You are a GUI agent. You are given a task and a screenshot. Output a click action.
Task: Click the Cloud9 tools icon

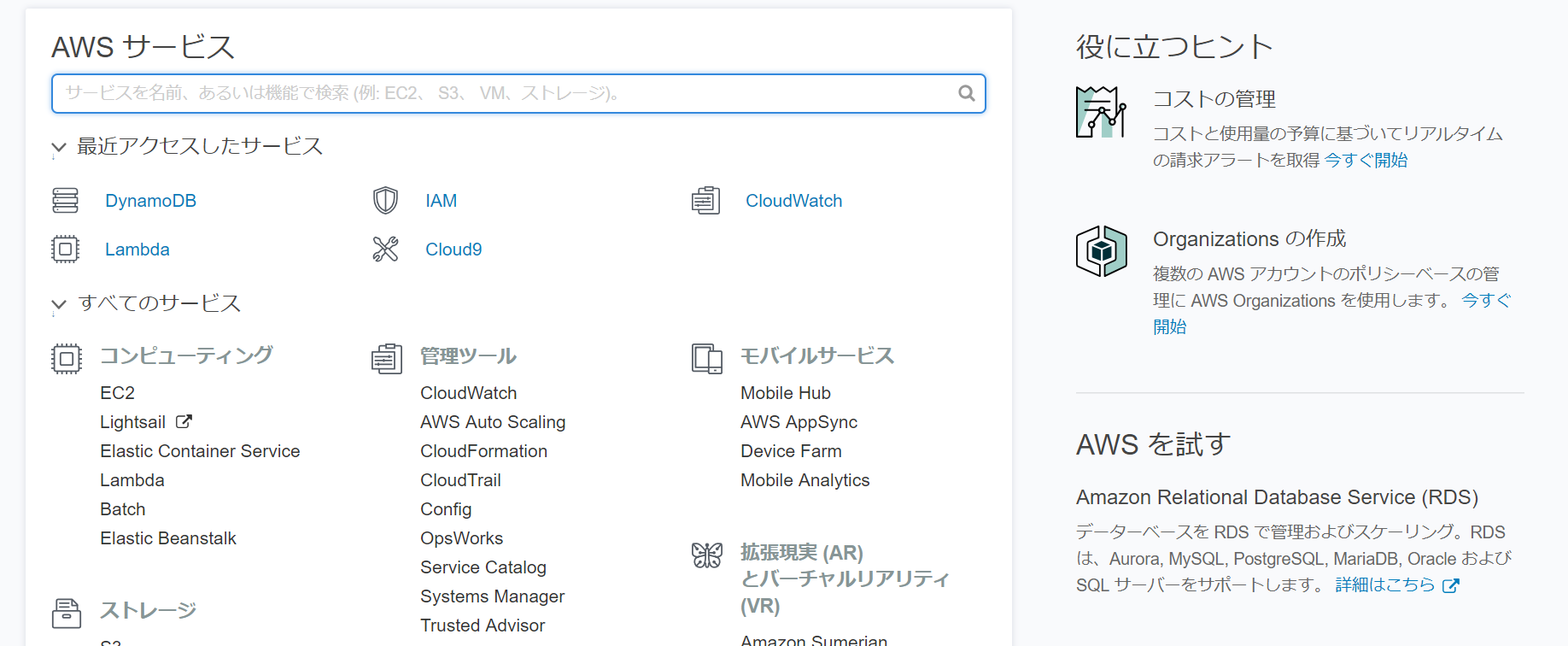385,250
